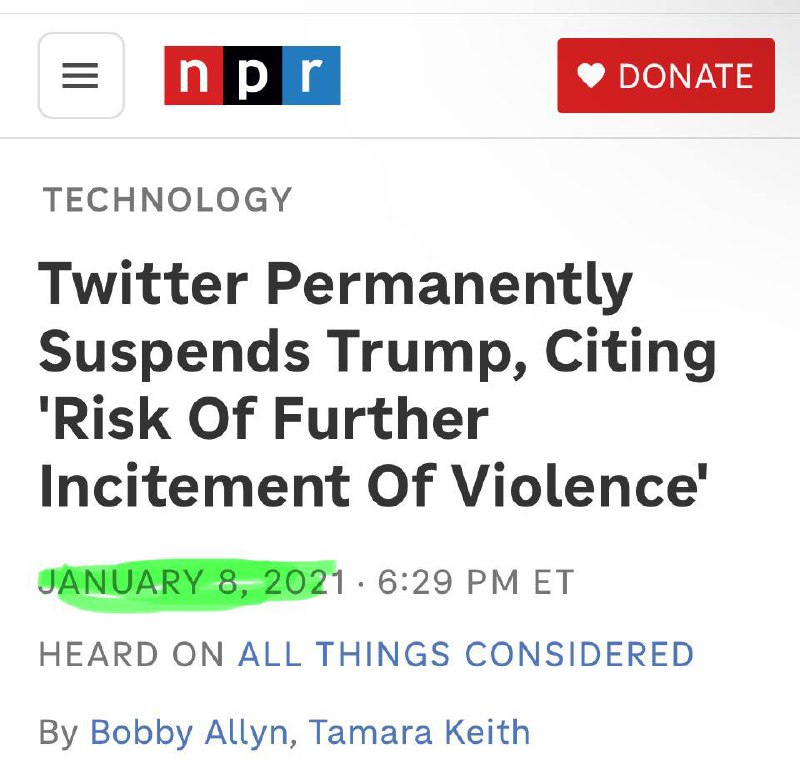
Task: Click the heart icon in Donate button
Action: [591, 75]
